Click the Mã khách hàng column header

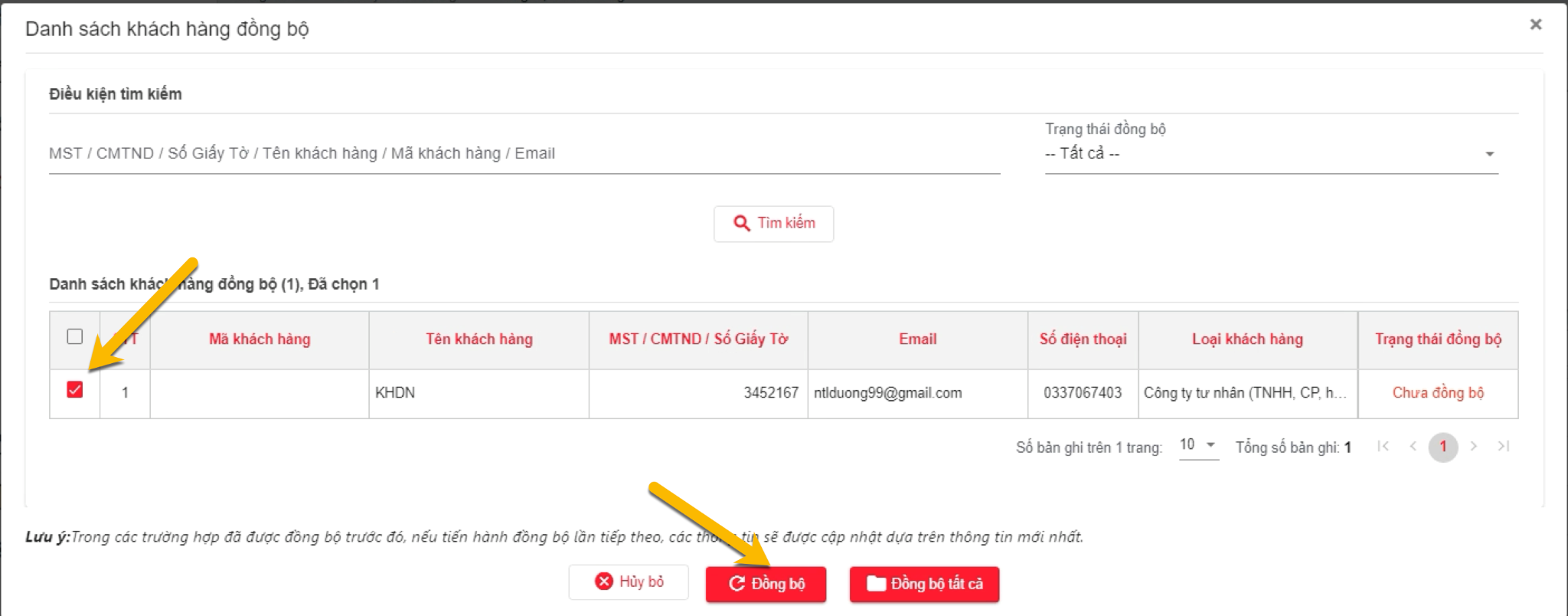point(260,339)
